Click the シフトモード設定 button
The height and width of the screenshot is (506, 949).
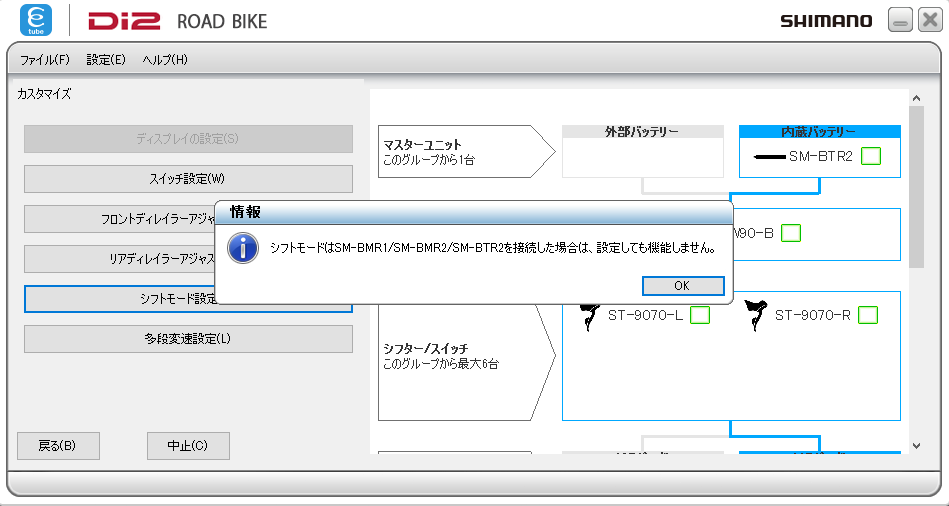(x=120, y=299)
